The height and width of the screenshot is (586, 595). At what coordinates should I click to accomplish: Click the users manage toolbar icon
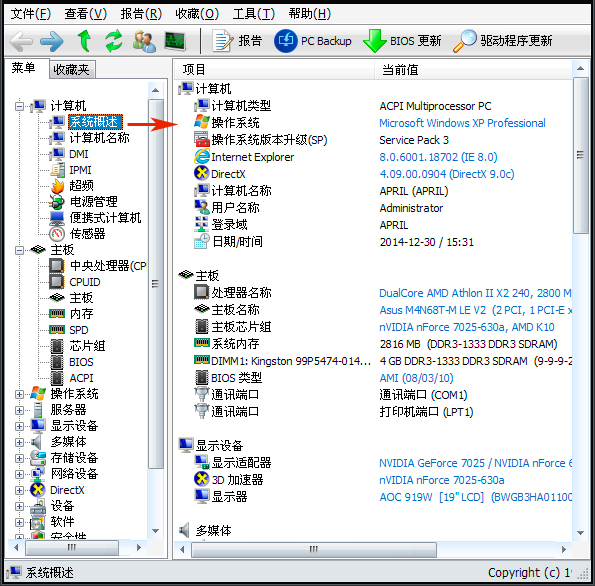144,41
